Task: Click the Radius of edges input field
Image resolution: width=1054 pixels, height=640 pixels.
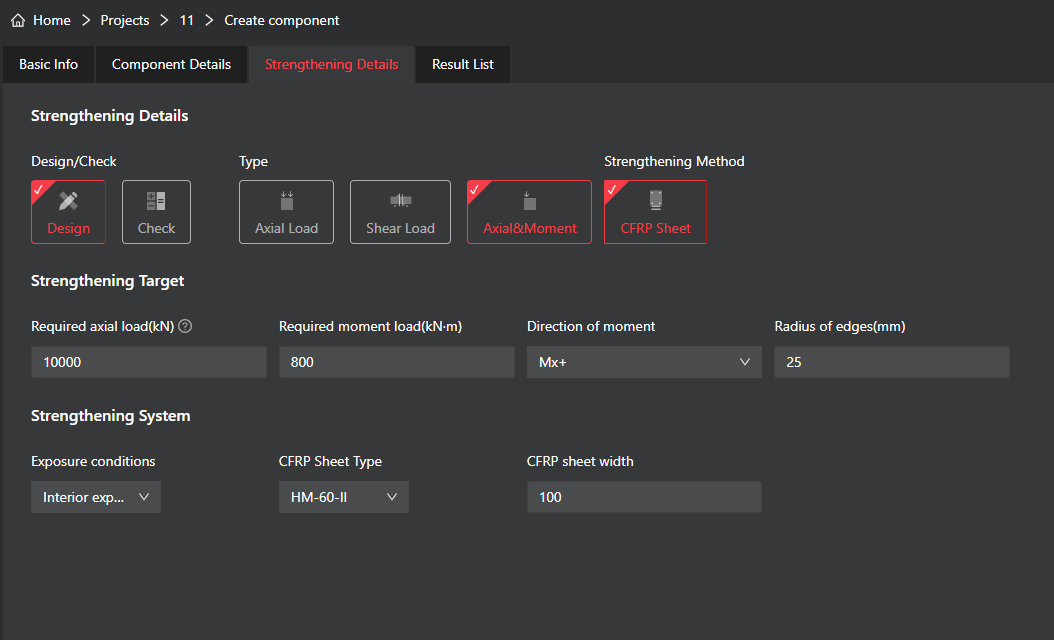Action: [891, 362]
